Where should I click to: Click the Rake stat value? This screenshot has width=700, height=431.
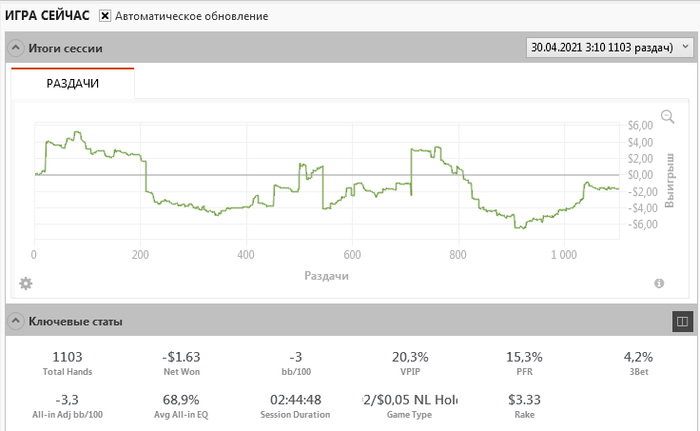[x=523, y=400]
